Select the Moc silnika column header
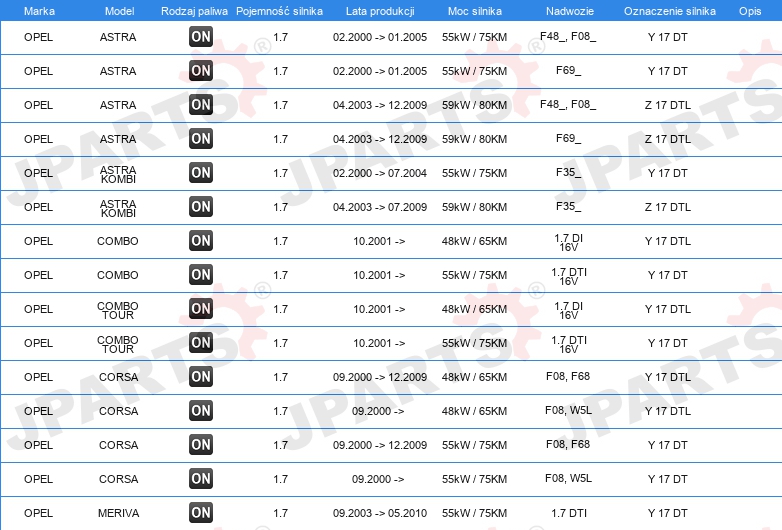This screenshot has height=530, width=782. click(475, 11)
